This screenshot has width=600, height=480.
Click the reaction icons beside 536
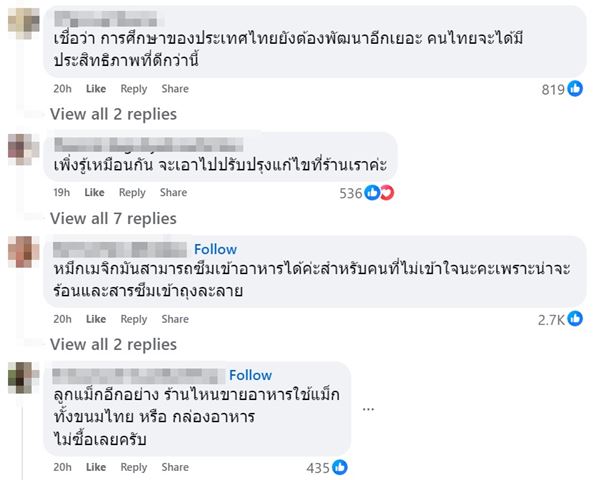click(x=379, y=193)
